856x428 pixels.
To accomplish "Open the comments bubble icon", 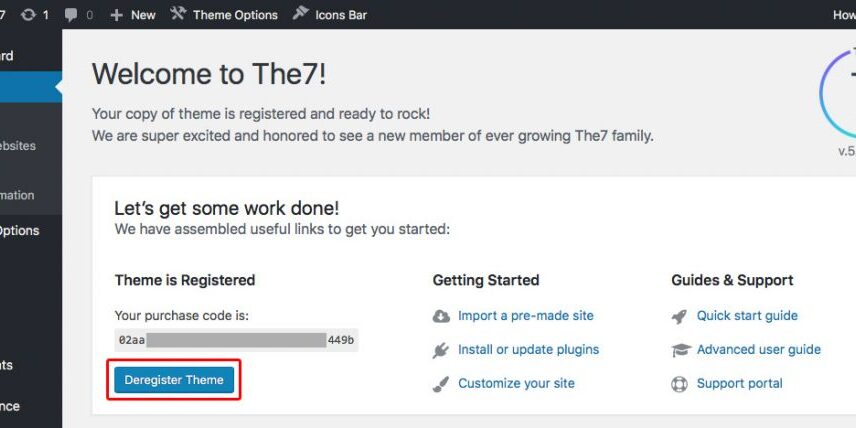I will pyautogui.click(x=71, y=15).
